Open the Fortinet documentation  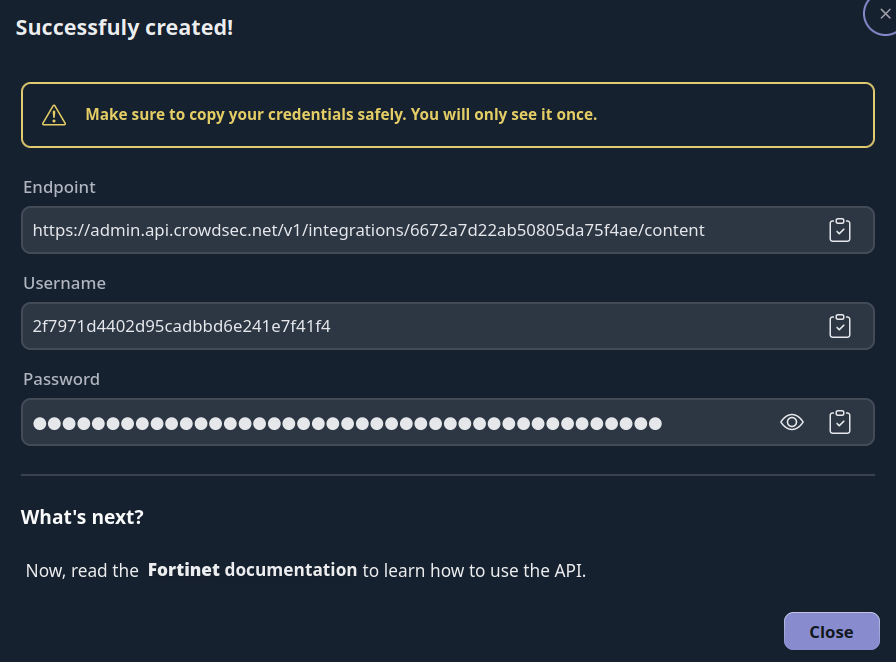pyautogui.click(x=252, y=570)
